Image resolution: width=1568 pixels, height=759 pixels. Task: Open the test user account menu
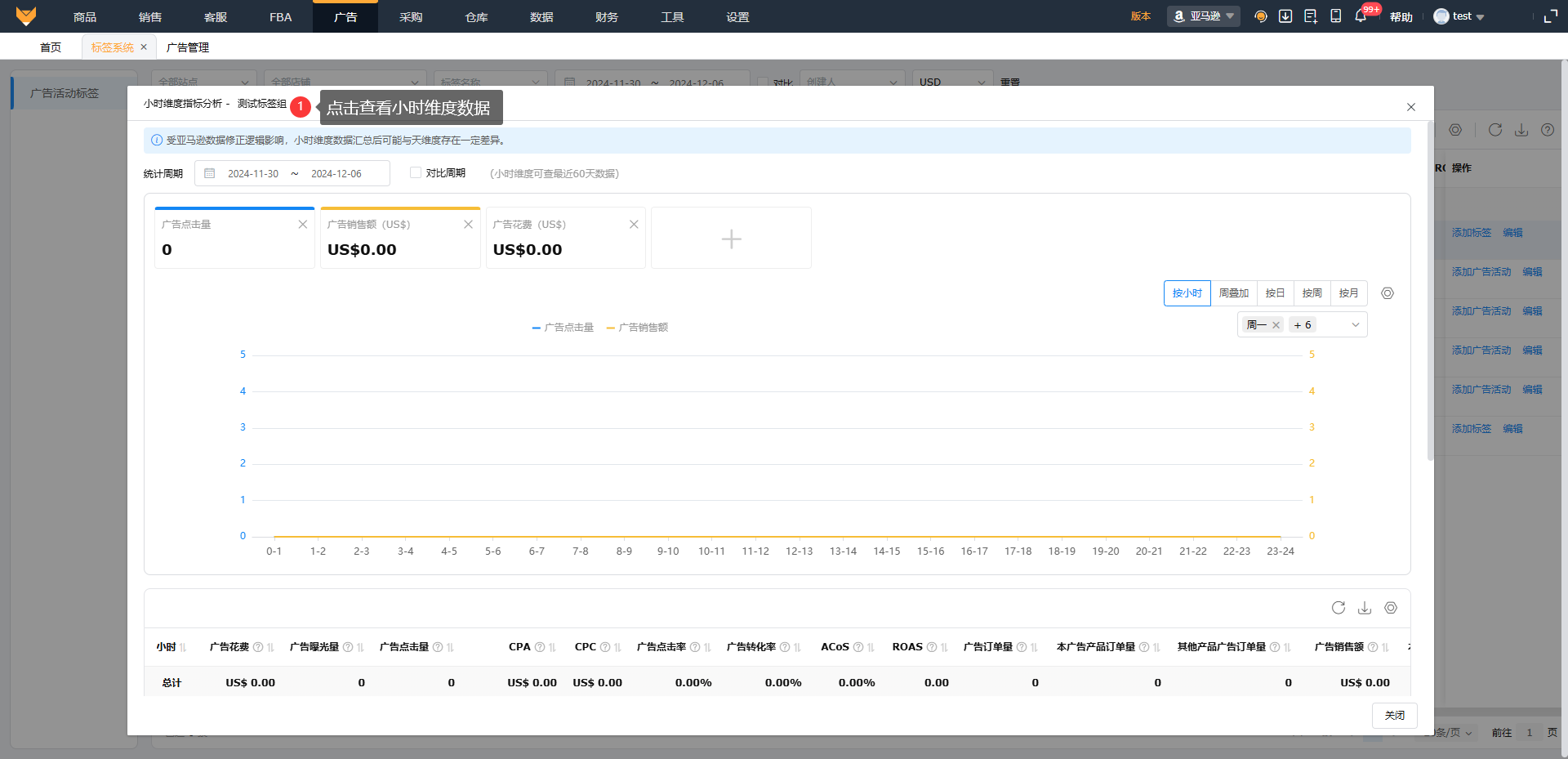tap(1460, 16)
